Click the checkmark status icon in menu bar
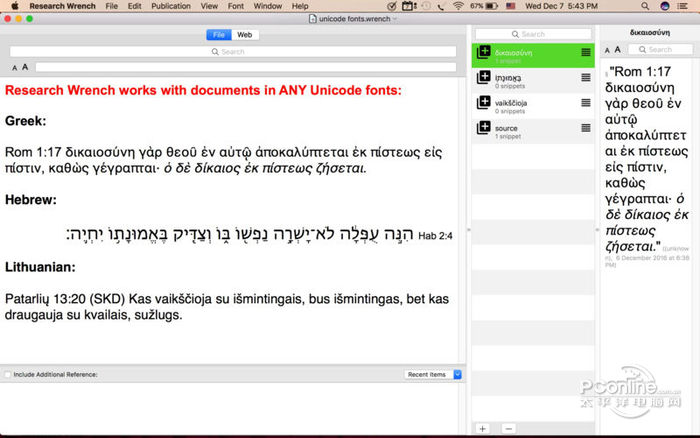Image resolution: width=700 pixels, height=438 pixels. click(x=392, y=6)
